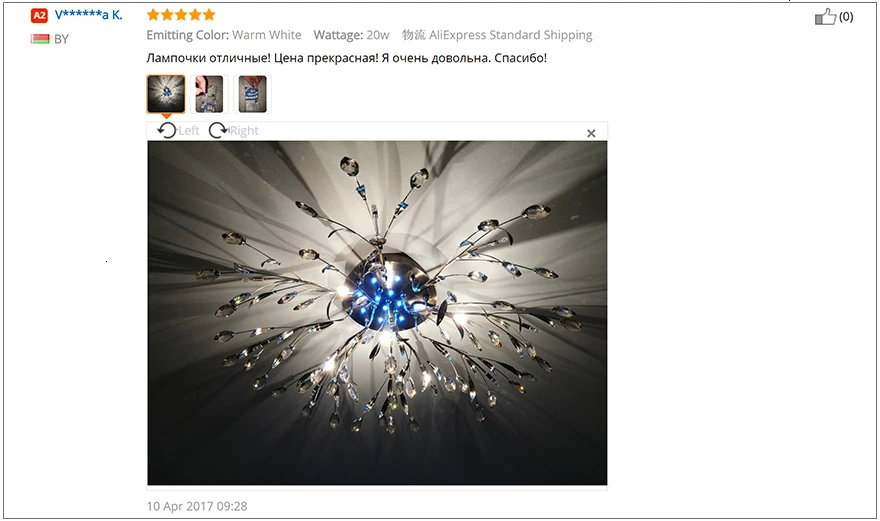Image resolution: width=880 pixels, height=521 pixels.
Task: Close the enlarged photo viewer with the X
Action: pyautogui.click(x=591, y=133)
